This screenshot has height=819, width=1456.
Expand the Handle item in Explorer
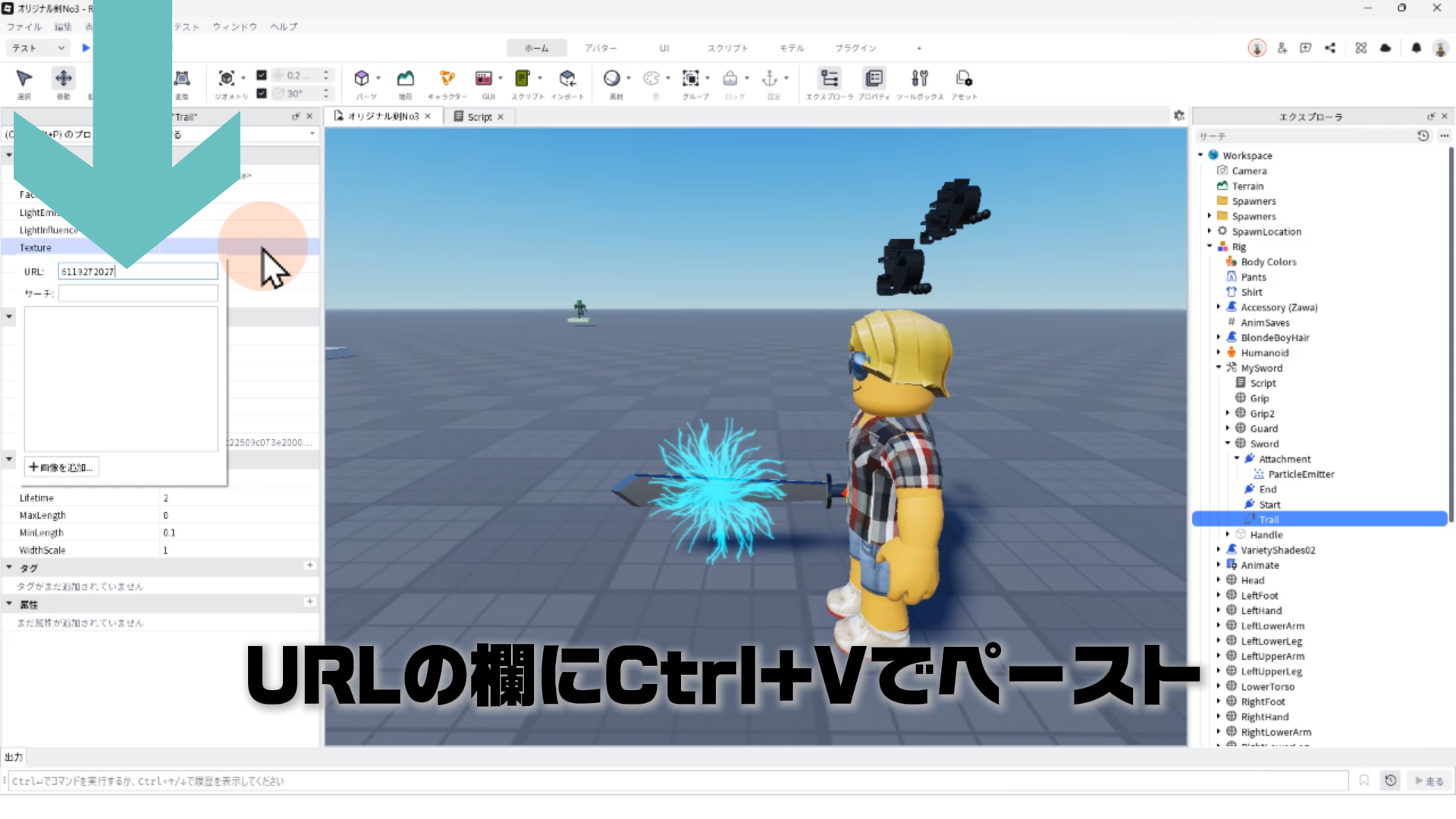pyautogui.click(x=1228, y=535)
